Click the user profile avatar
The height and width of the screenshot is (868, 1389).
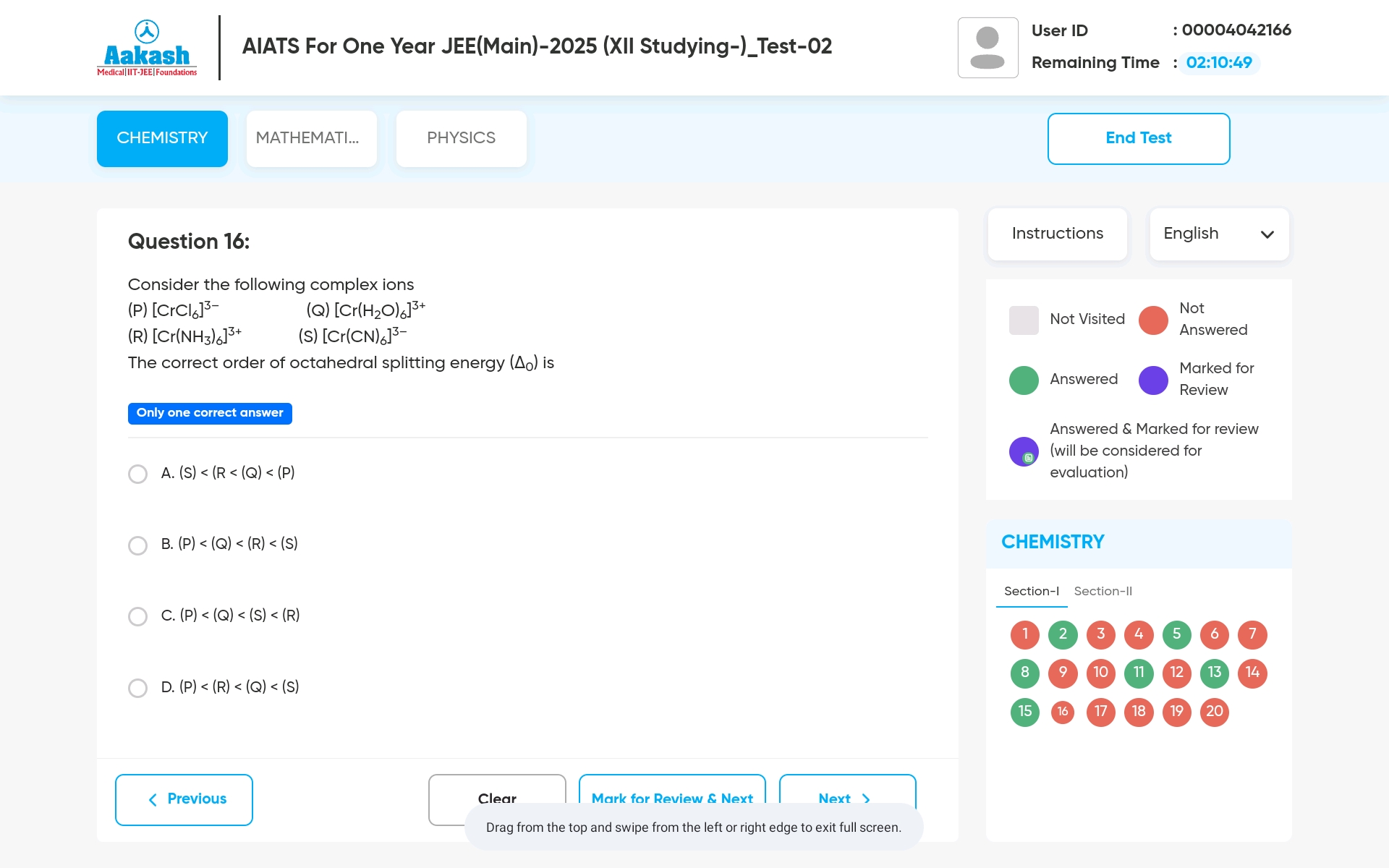[x=987, y=48]
